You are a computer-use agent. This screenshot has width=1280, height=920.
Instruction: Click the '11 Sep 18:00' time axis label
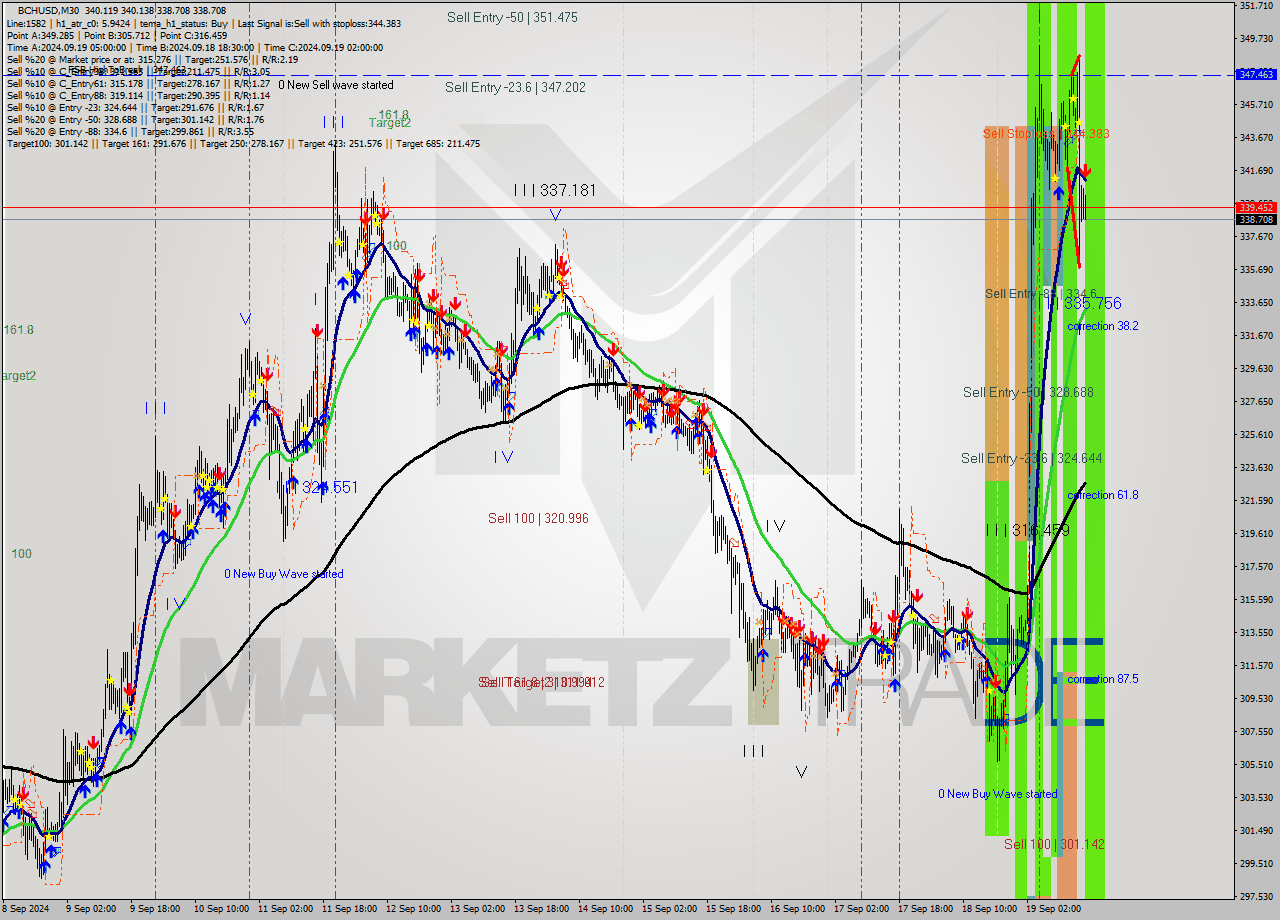coord(350,909)
